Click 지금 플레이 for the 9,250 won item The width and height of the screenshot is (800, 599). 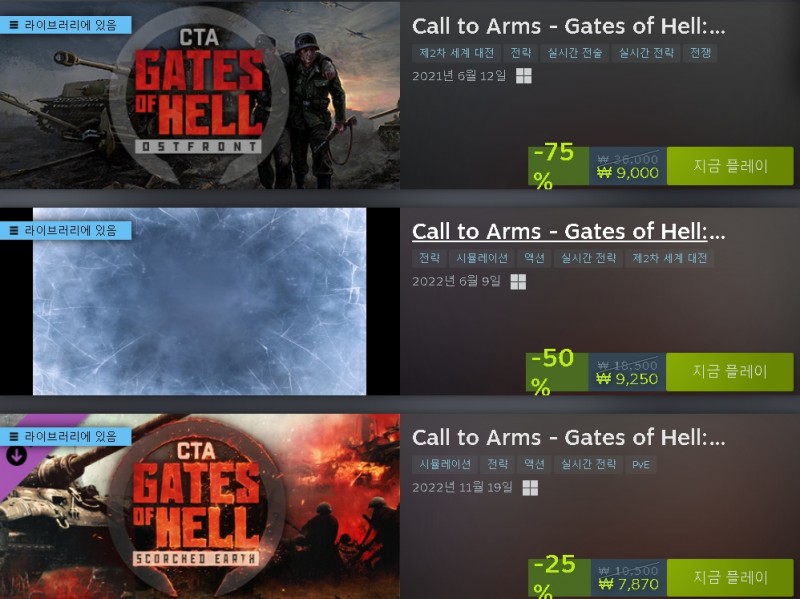click(x=730, y=372)
